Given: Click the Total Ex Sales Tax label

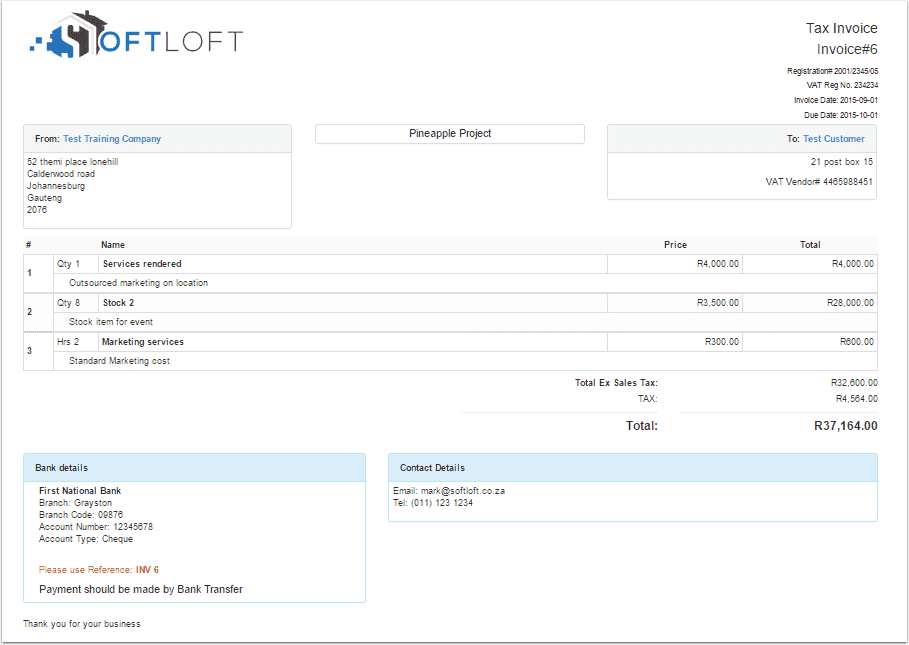Looking at the screenshot, I should click(616, 382).
